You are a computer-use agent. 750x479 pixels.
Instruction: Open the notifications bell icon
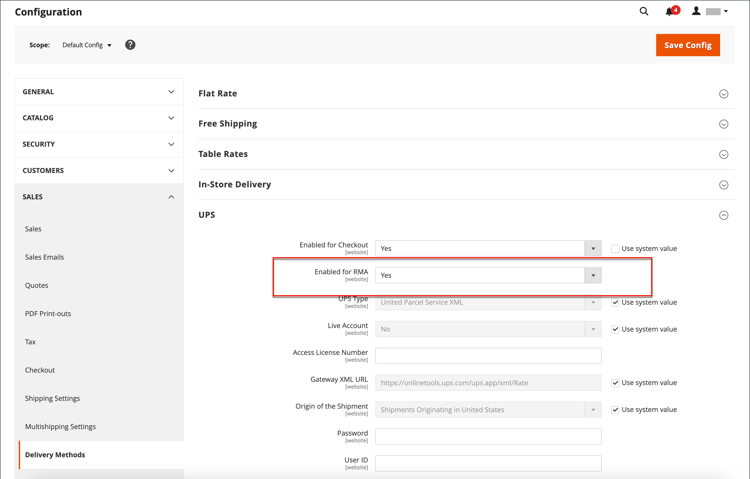[x=672, y=11]
